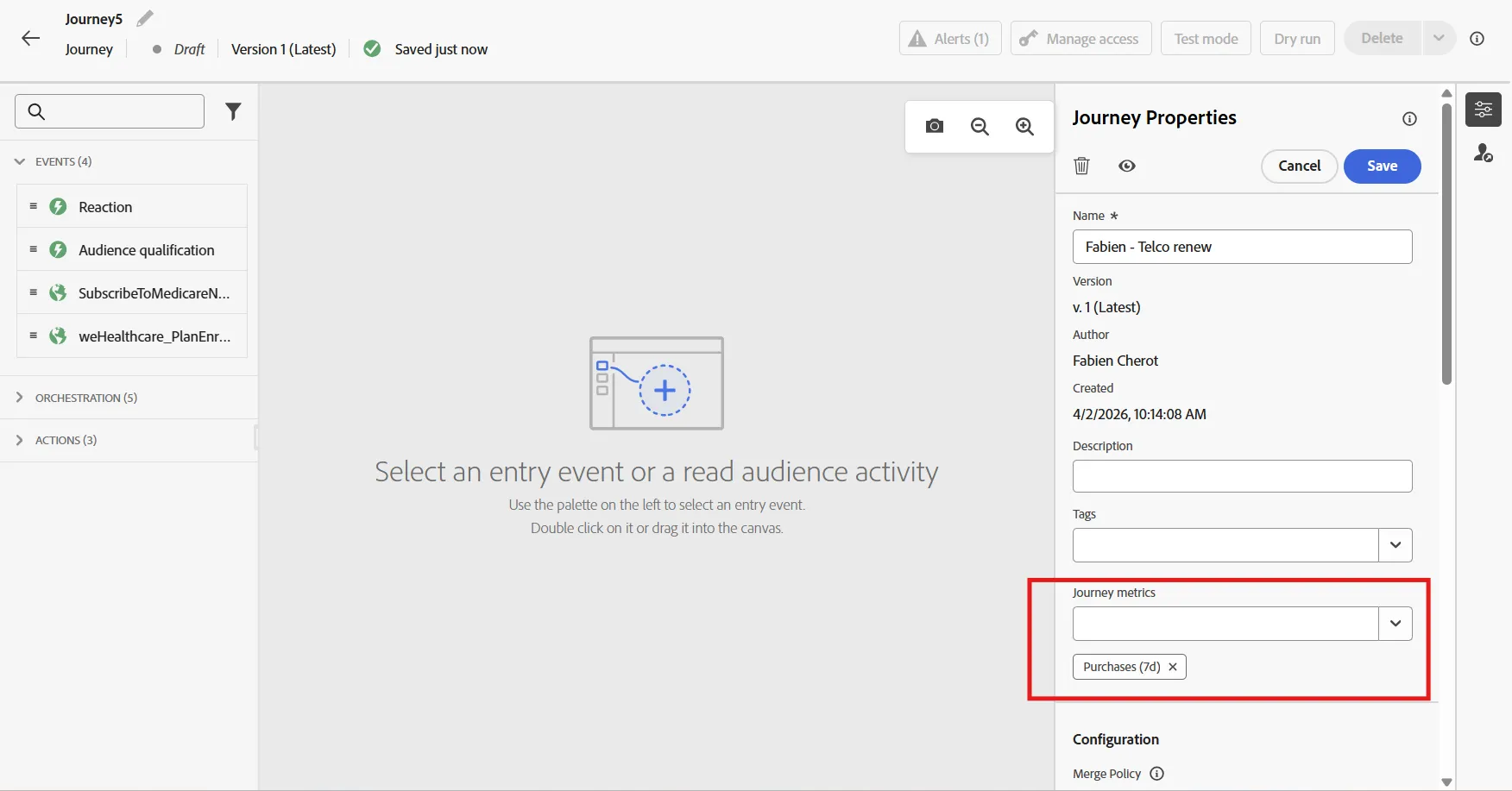Click the properties panel vertical scrollbar
Image resolution: width=1512 pixels, height=791 pixels.
click(1447, 244)
